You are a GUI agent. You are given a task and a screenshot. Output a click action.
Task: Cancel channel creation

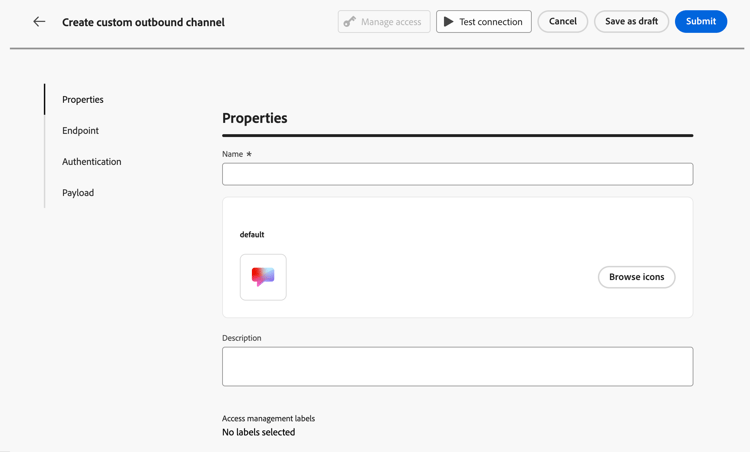click(562, 22)
